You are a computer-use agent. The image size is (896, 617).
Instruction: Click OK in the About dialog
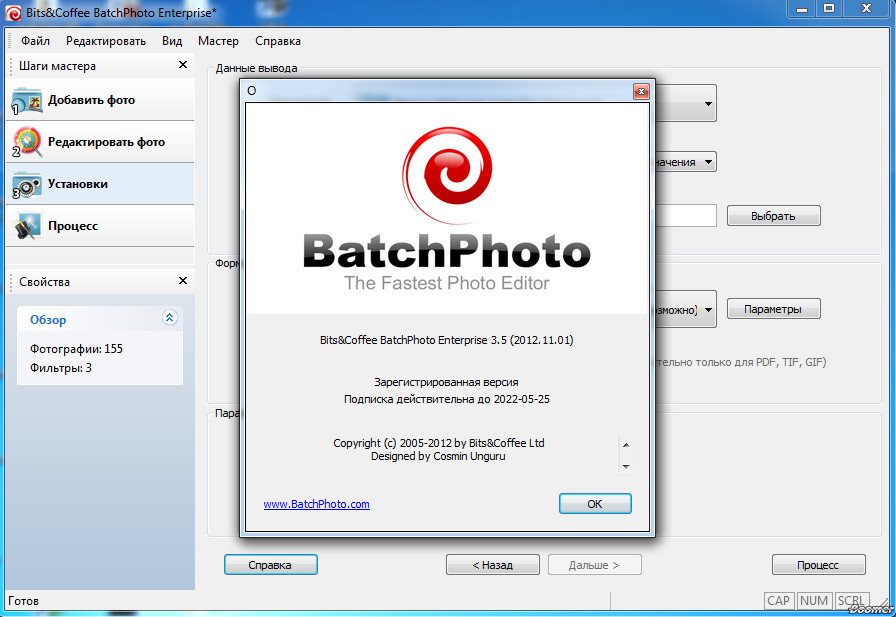595,504
